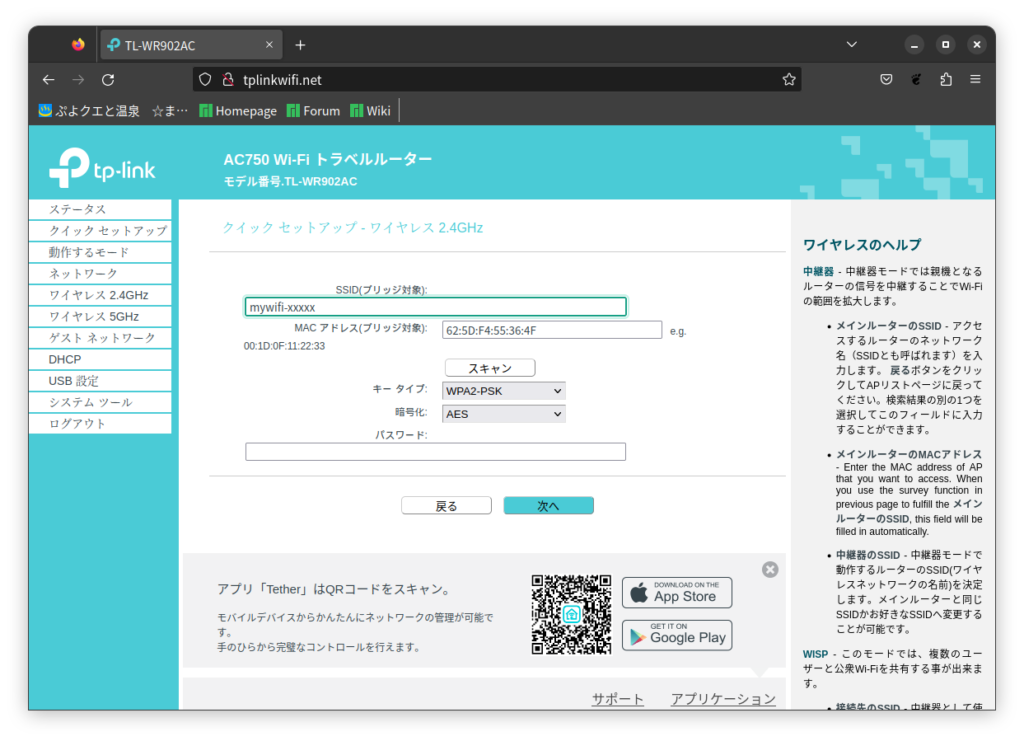
Task: Click the MAC address input field
Action: pyautogui.click(x=552, y=330)
